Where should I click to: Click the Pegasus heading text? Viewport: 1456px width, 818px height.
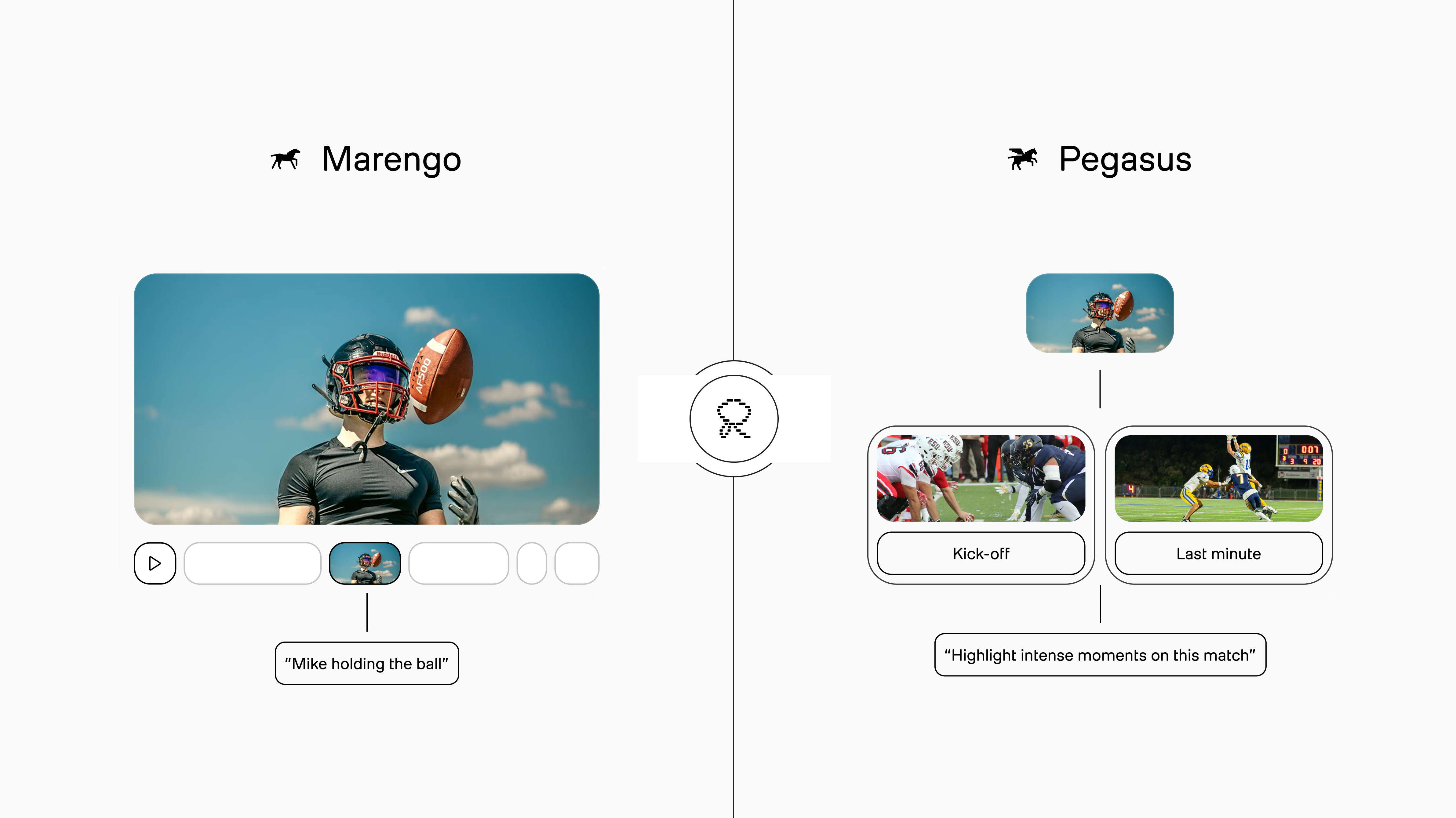point(1125,160)
